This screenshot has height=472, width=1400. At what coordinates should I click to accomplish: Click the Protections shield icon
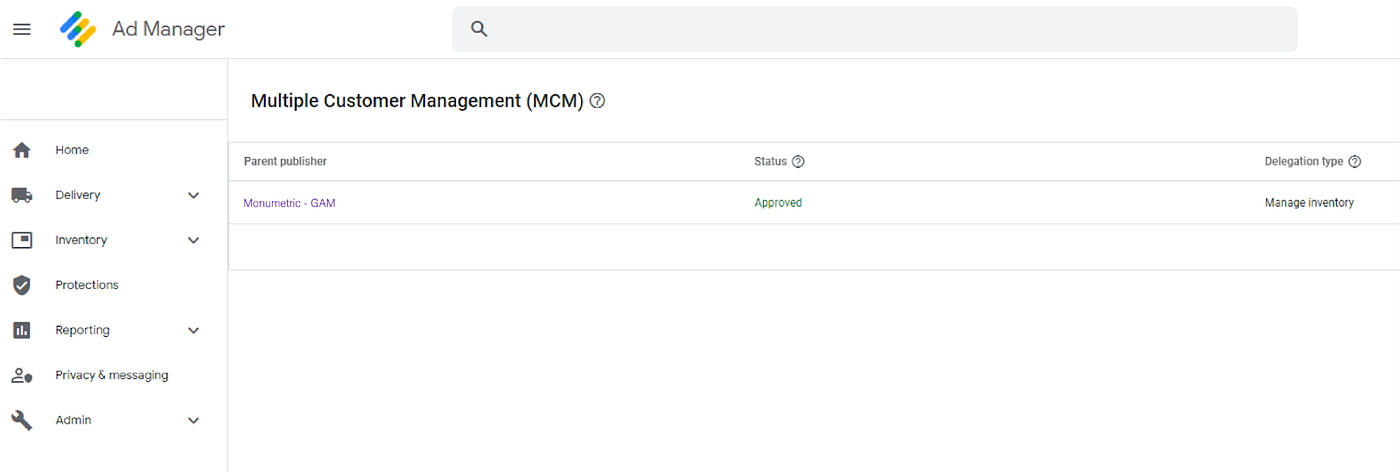pos(22,285)
